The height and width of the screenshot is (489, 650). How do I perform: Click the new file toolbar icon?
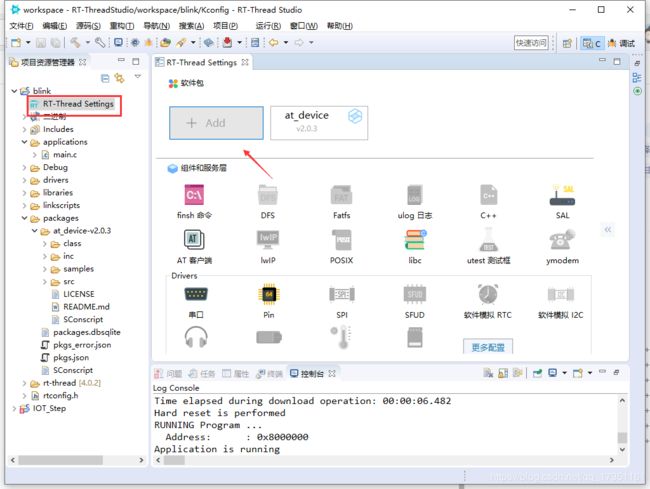(x=16, y=42)
